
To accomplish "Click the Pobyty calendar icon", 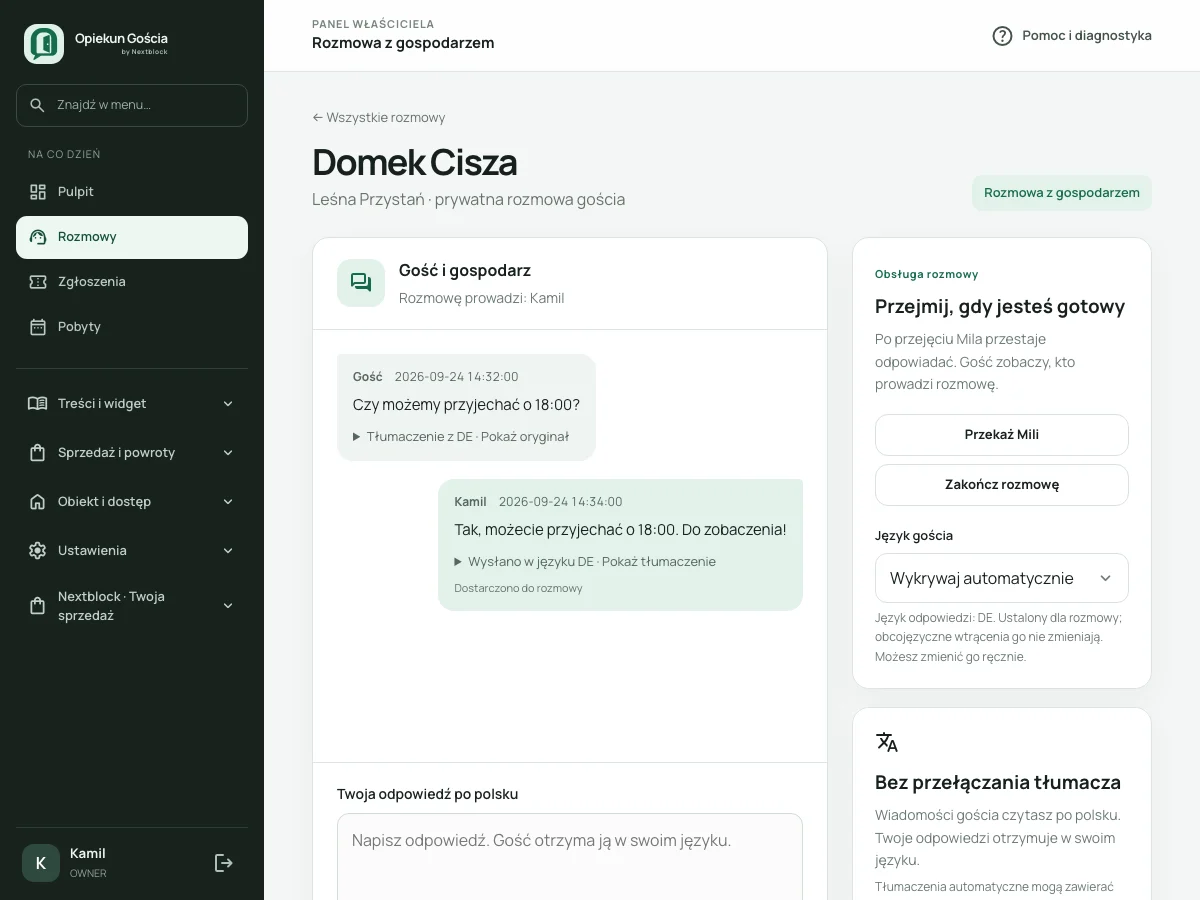I will (x=38, y=327).
